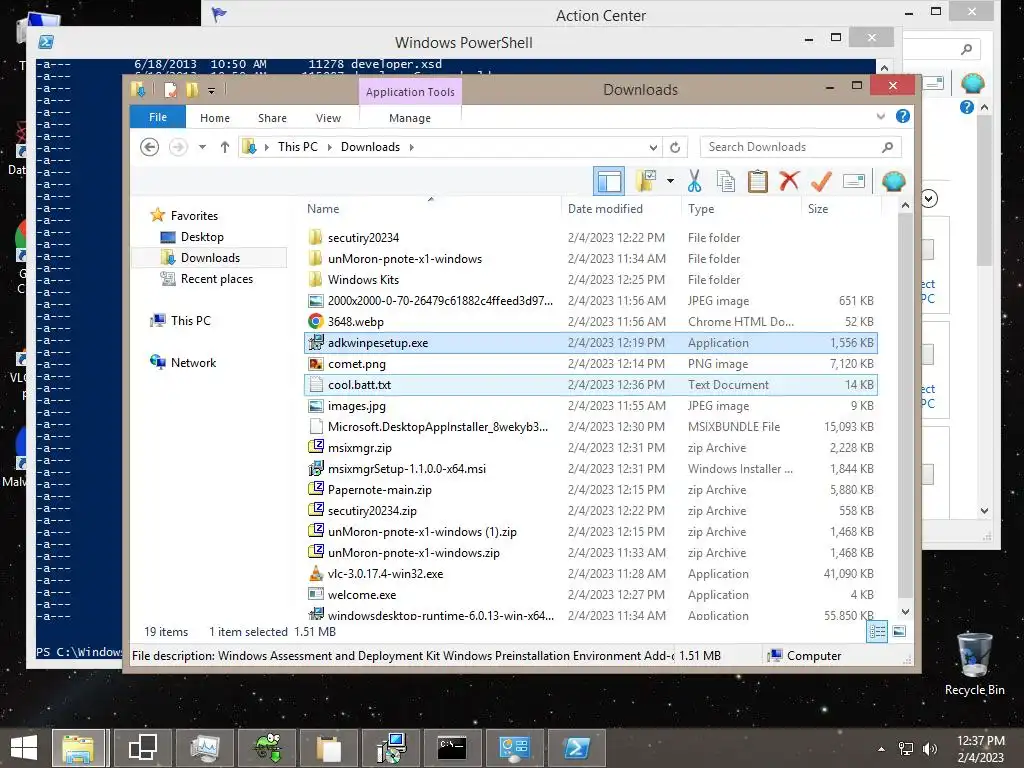Click the new folder icon in title bar

(191, 90)
